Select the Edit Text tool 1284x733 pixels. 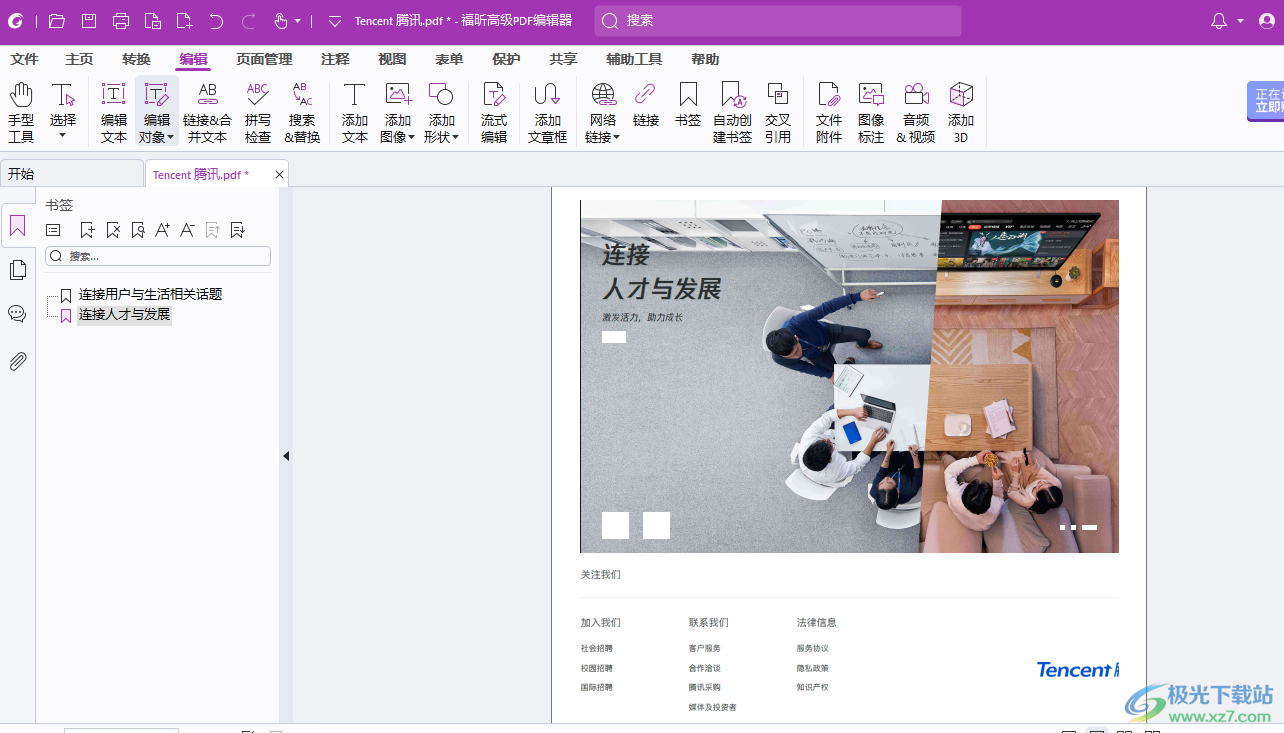point(113,110)
